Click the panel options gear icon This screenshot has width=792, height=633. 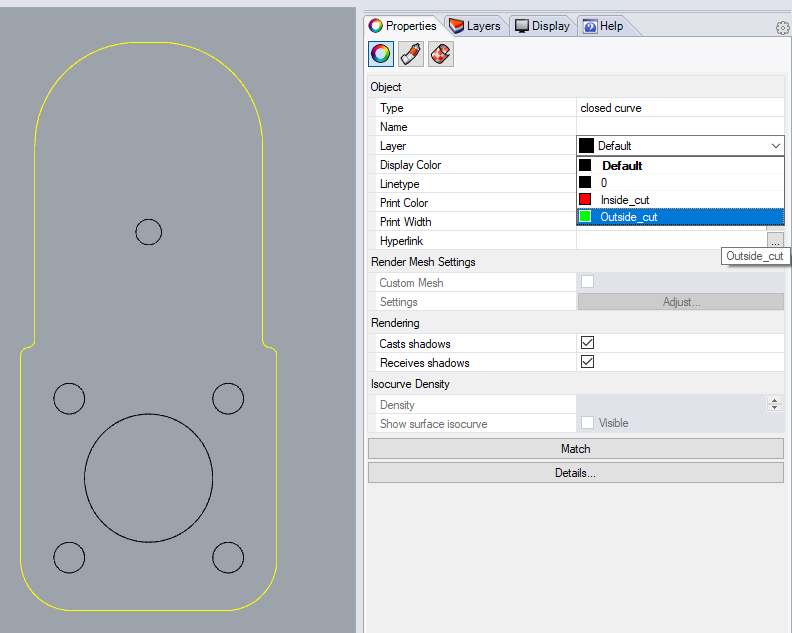(782, 28)
